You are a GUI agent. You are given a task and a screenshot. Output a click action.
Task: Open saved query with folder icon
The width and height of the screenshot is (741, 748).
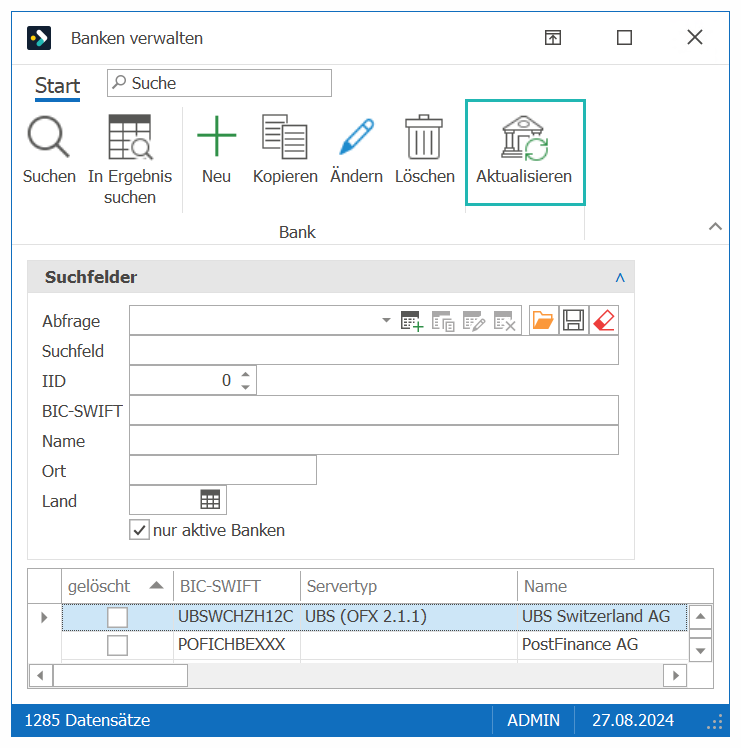pyautogui.click(x=543, y=320)
